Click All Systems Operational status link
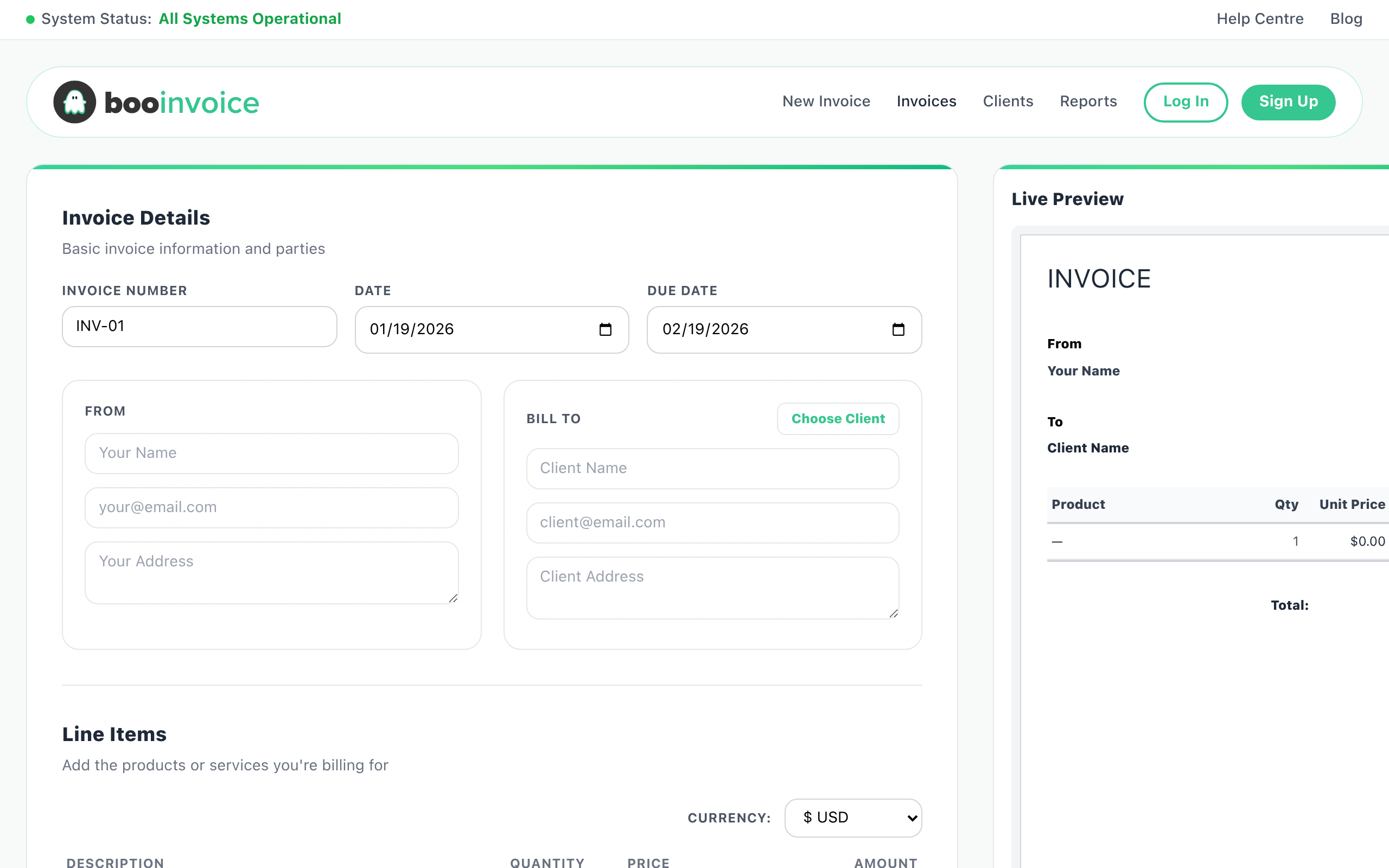Viewport: 1389px width, 868px height. [250, 18]
